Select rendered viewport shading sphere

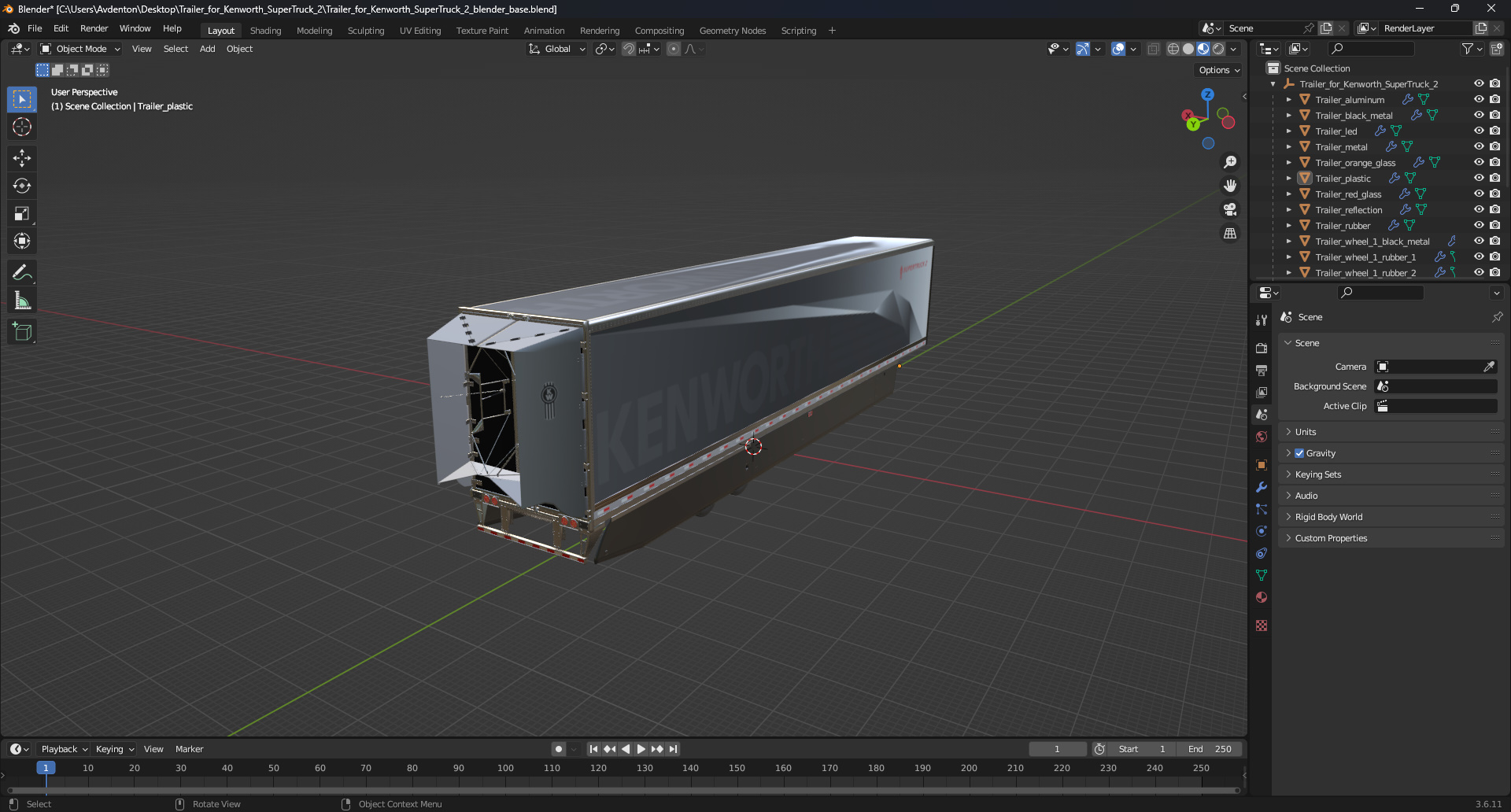click(x=1218, y=49)
